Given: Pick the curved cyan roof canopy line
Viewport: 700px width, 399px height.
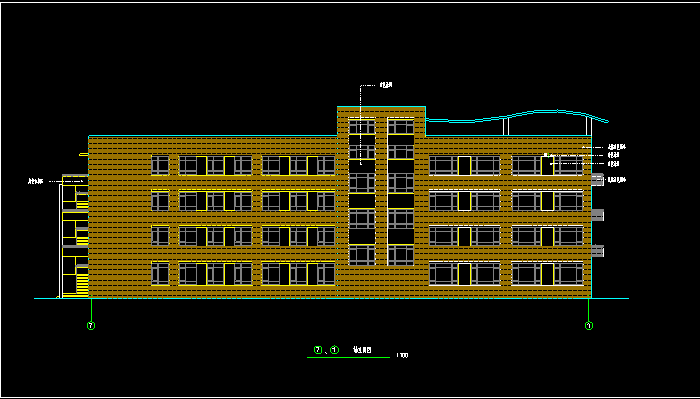Looking at the screenshot, I should tap(517, 116).
